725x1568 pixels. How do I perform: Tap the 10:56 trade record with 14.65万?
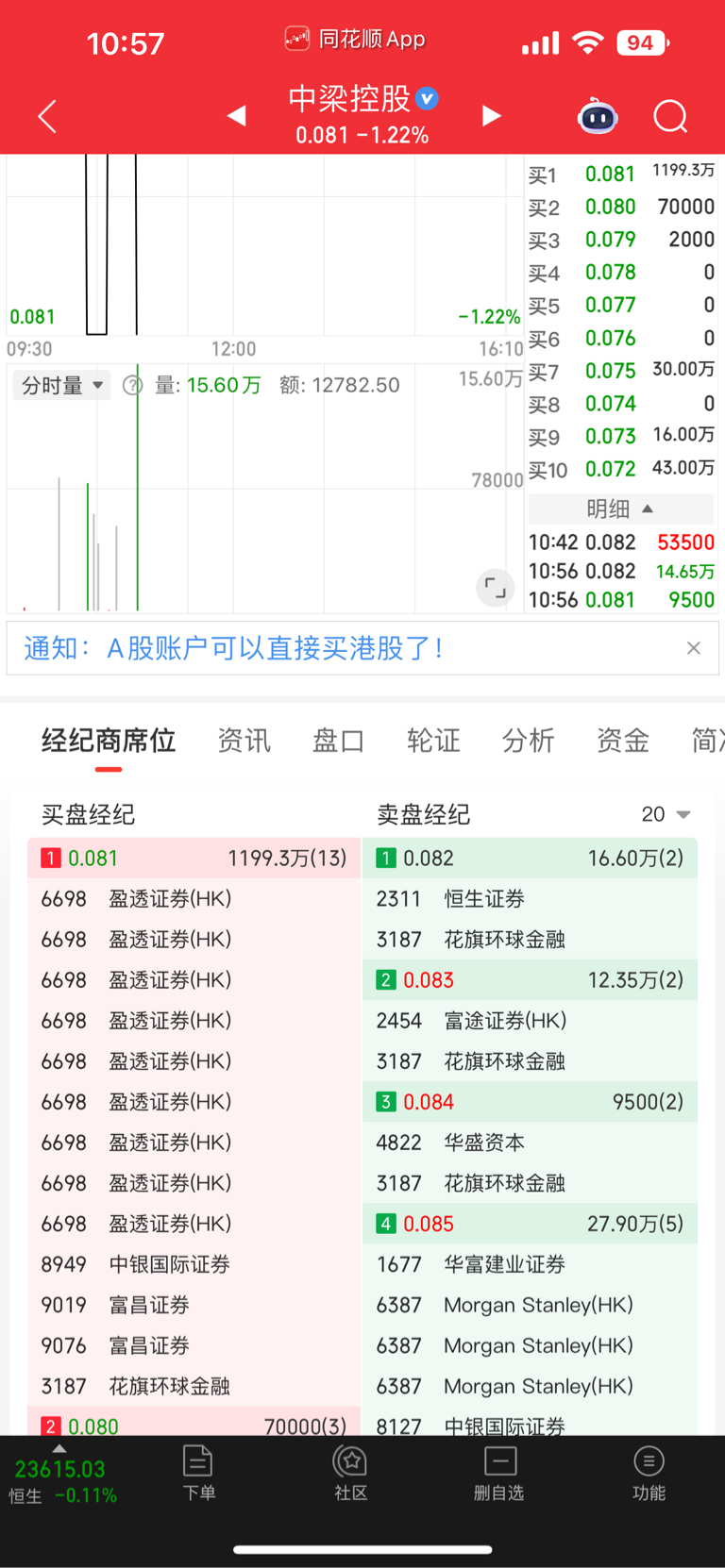[620, 571]
